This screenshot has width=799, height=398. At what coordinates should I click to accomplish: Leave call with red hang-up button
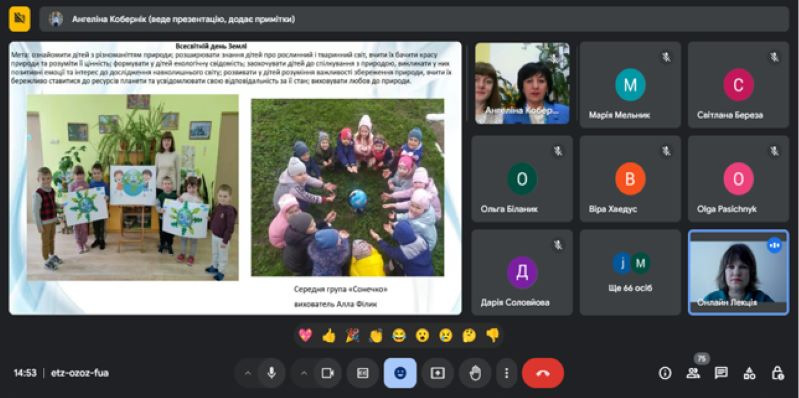tap(543, 373)
